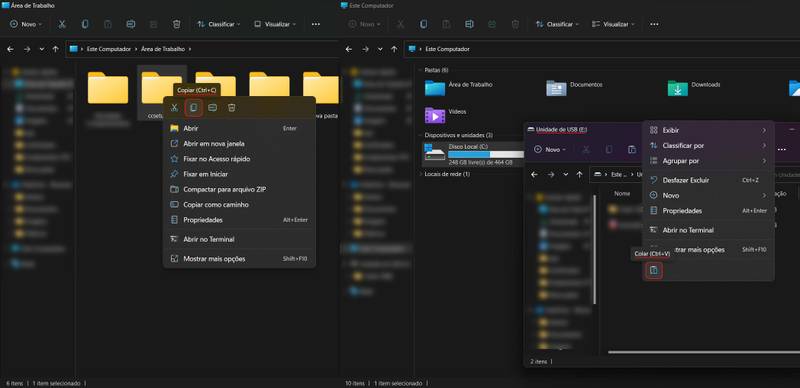Click the Copiar icon in the folder context menu
Viewport: 800px width, 388px height.
(x=193, y=107)
